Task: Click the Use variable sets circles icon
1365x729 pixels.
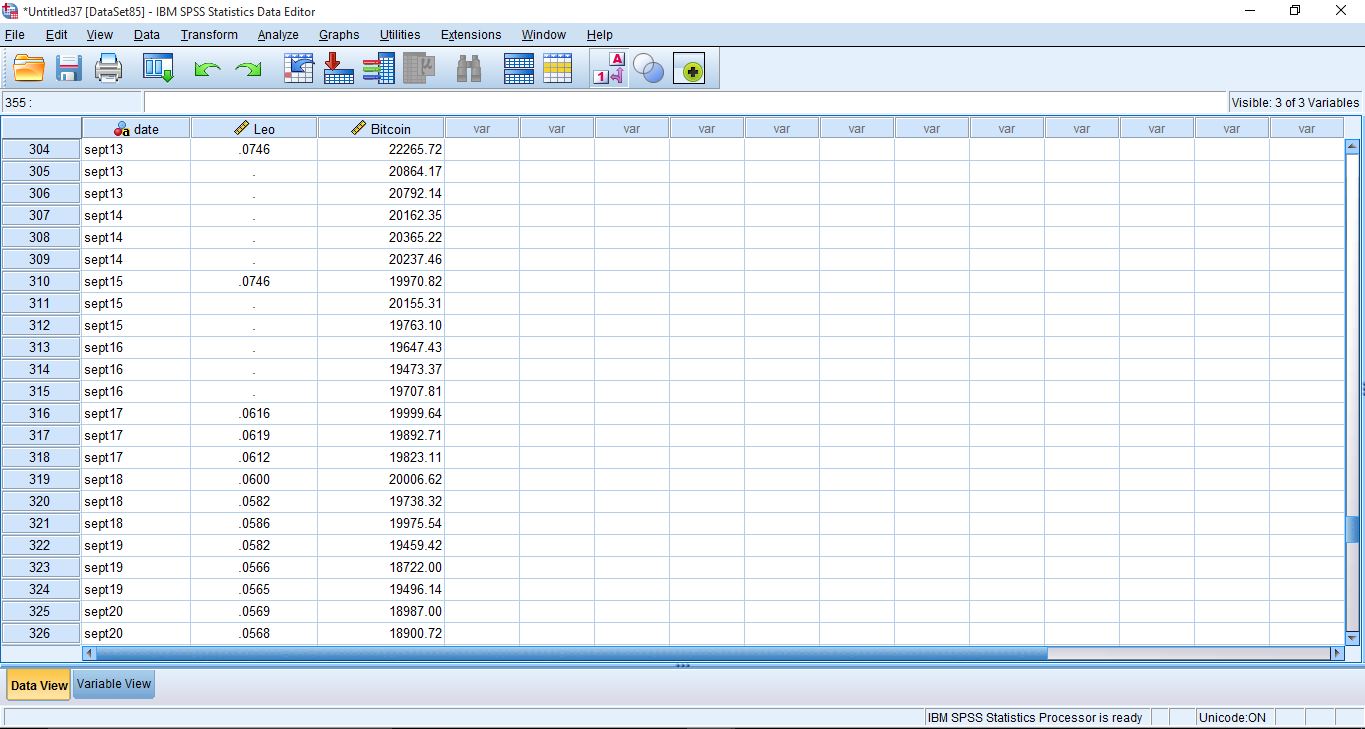Action: coord(649,69)
